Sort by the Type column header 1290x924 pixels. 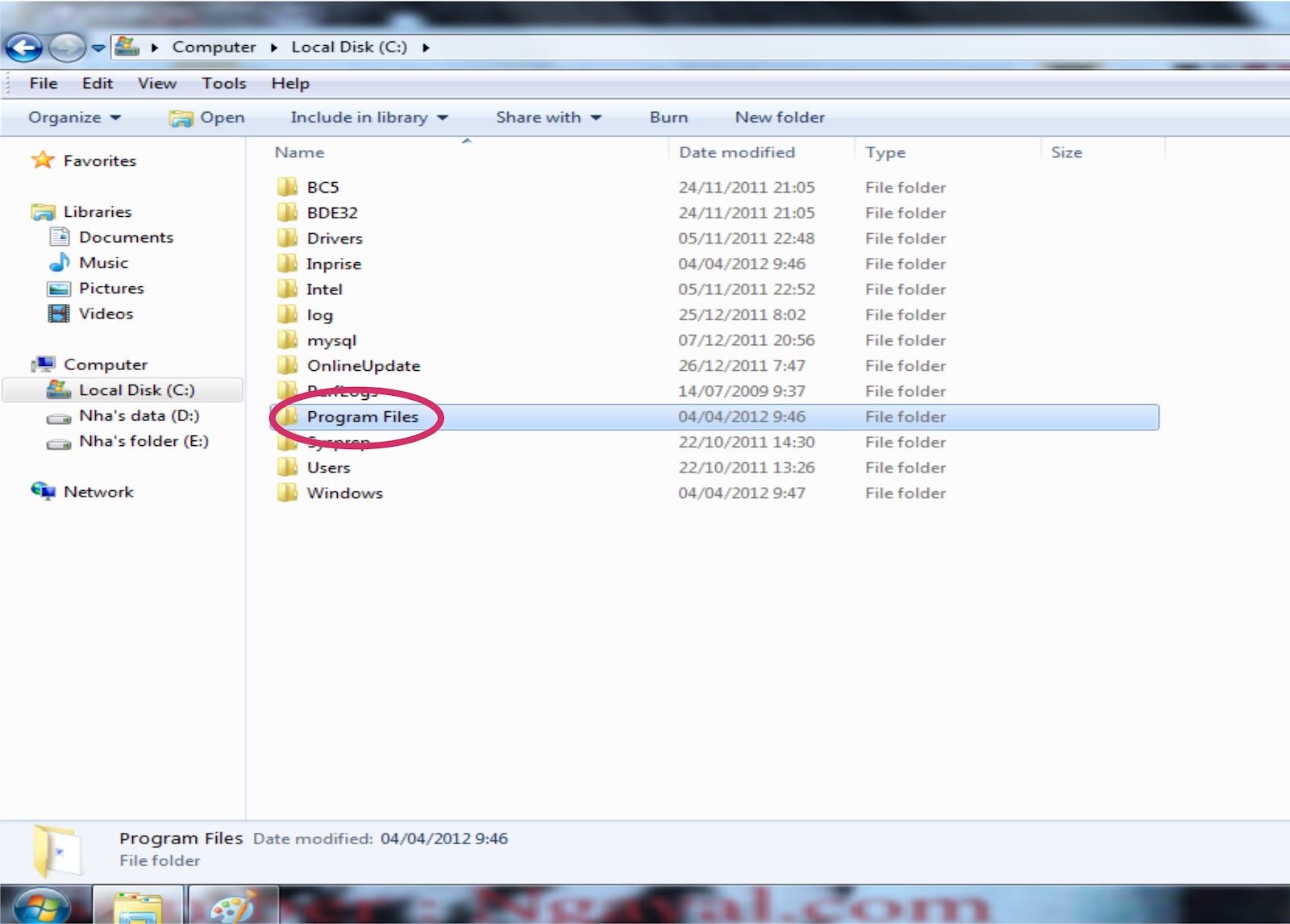(x=885, y=152)
